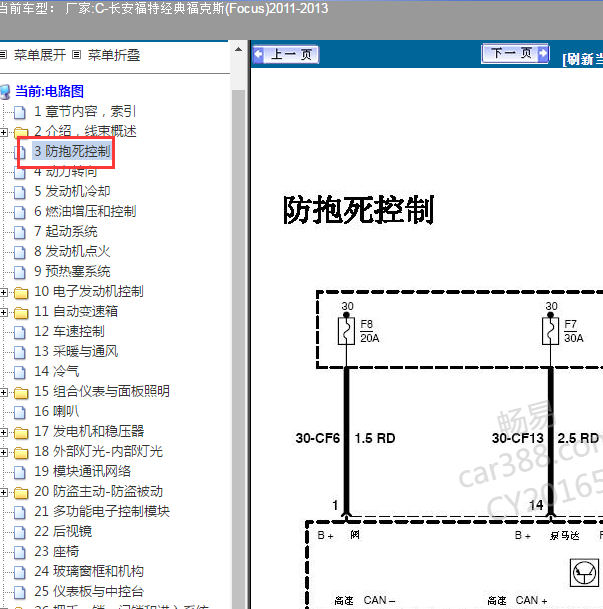603x609 pixels.
Task: Click page icon beside 19 模块通讯网络
Action: coord(20,472)
